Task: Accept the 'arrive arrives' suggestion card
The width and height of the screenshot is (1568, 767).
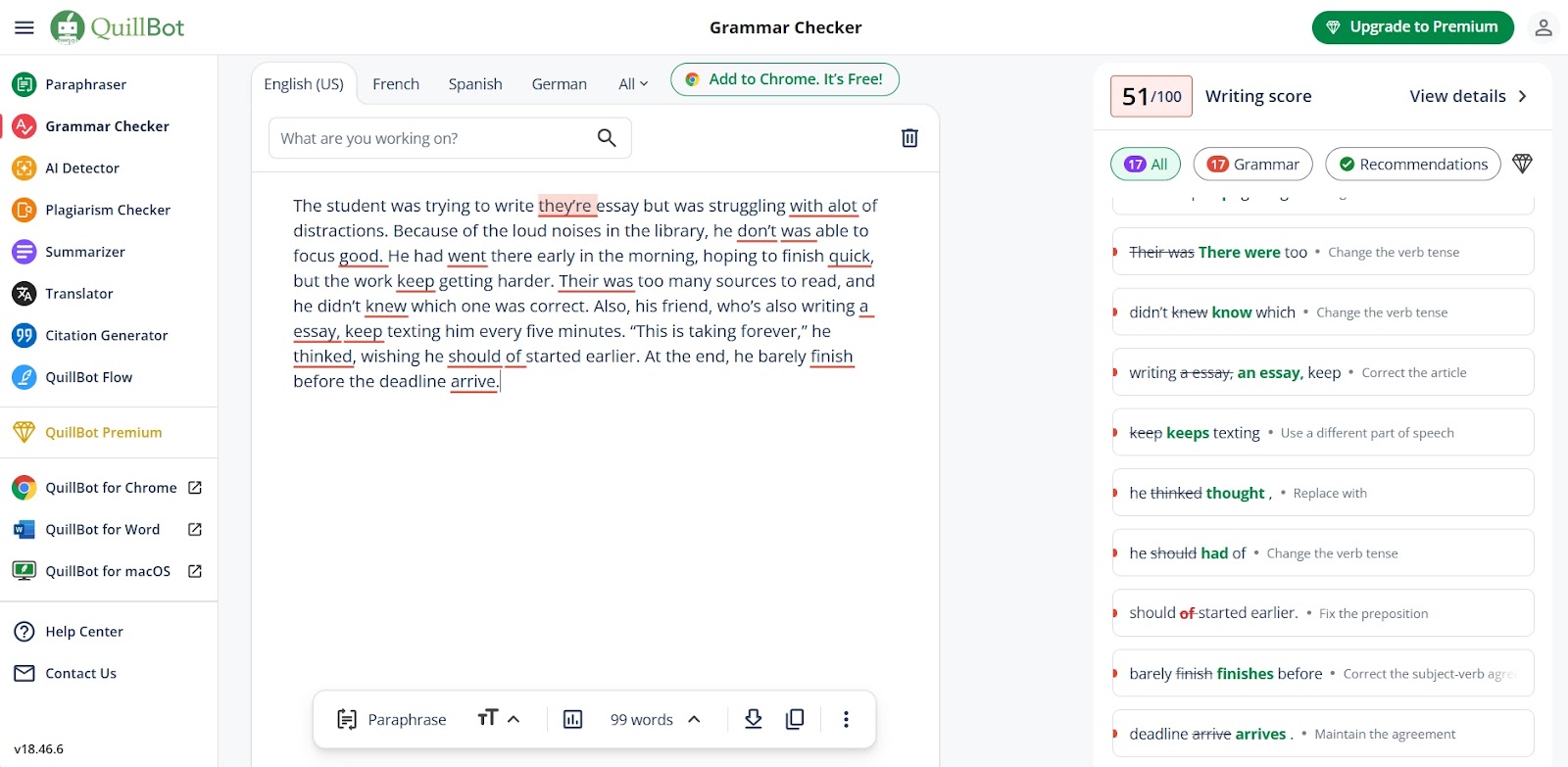Action: [1323, 734]
